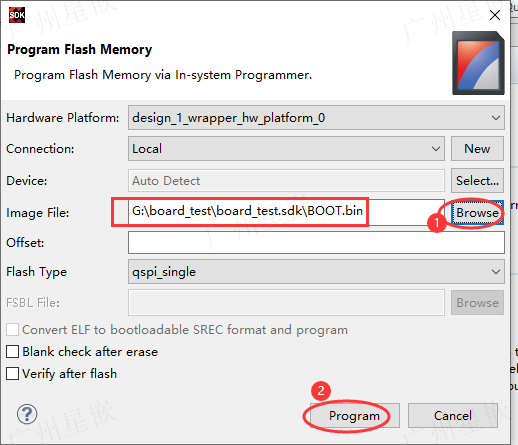518x445 pixels.
Task: Close the Program Flash Memory dialog
Action: tap(495, 15)
